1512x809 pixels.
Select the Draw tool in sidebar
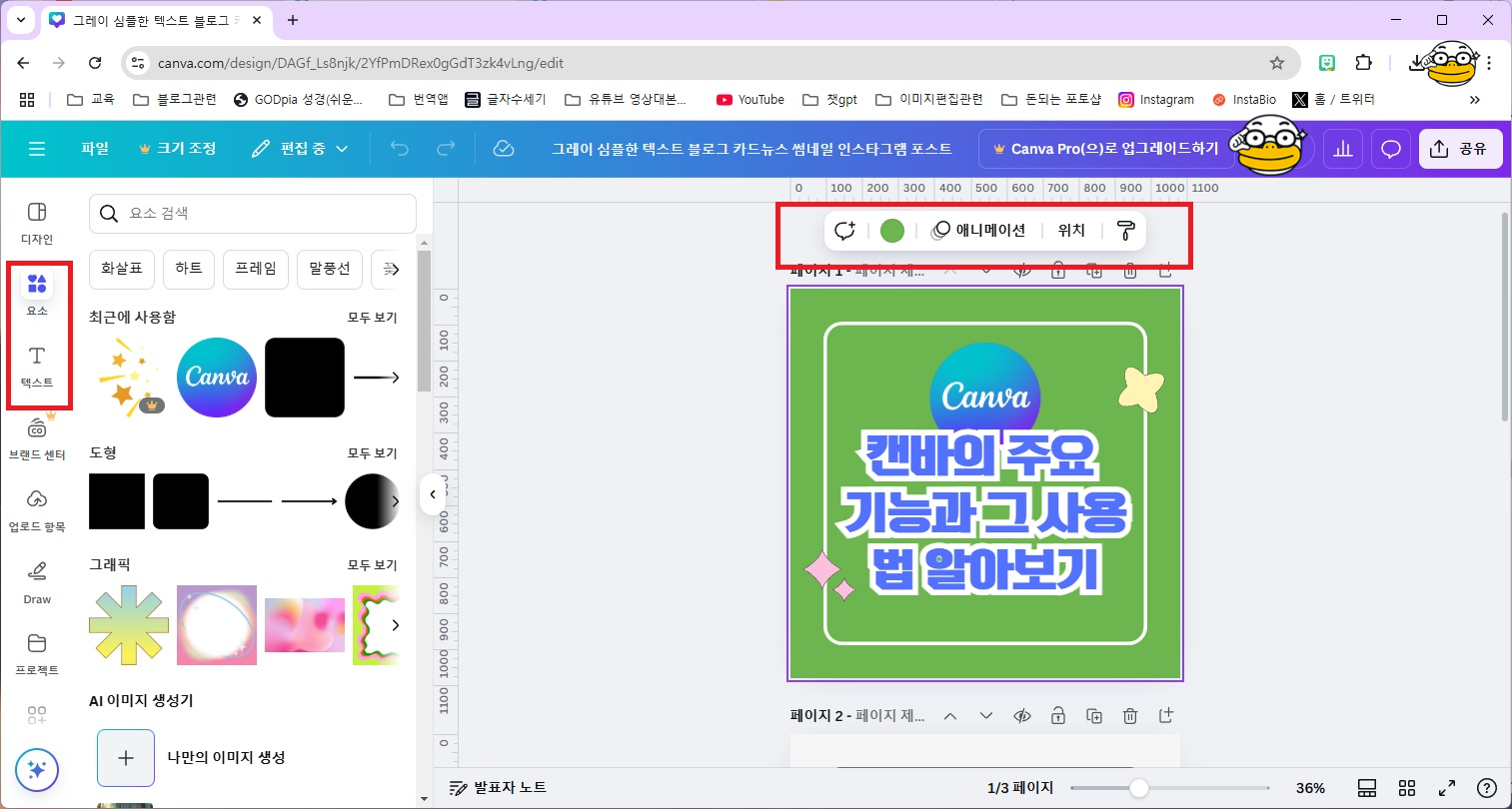(x=37, y=582)
